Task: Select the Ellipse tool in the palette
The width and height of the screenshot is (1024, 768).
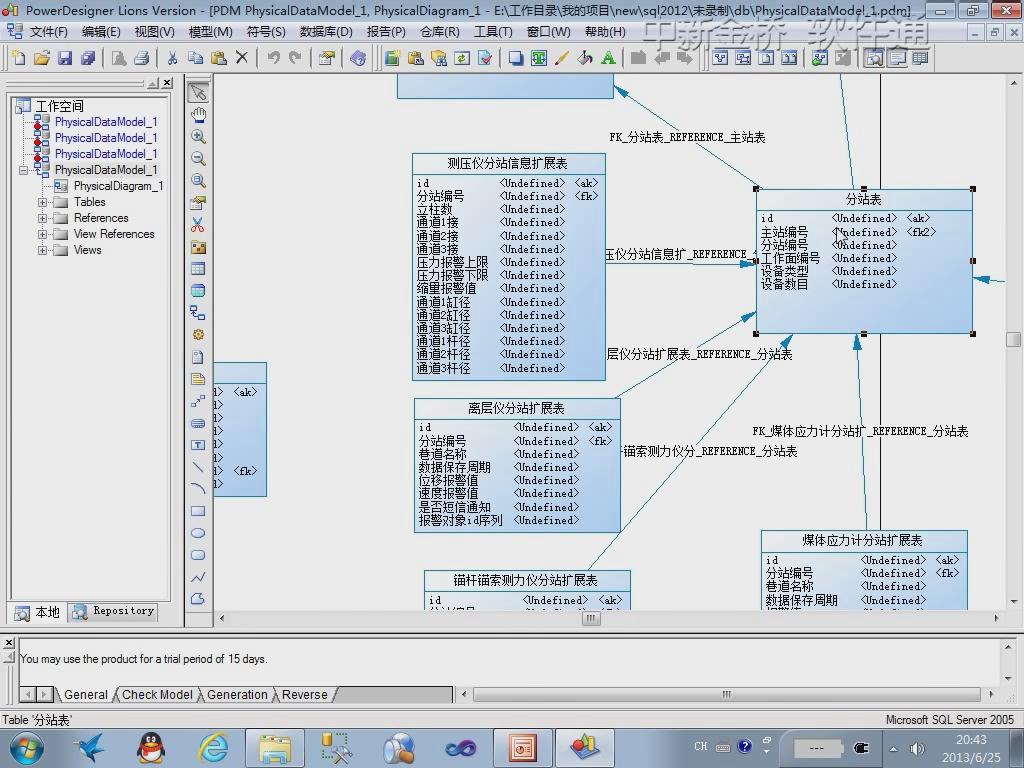Action: click(198, 533)
